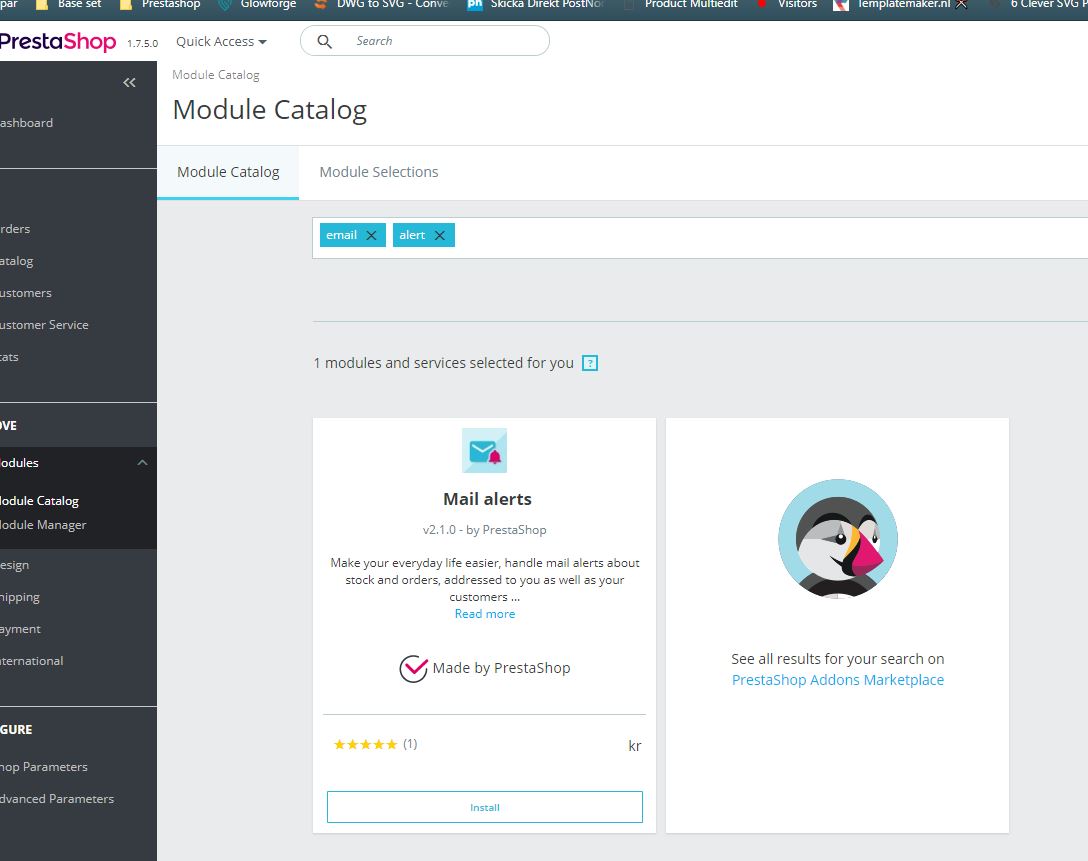The height and width of the screenshot is (861, 1088).
Task: Open Customer Service in the sidebar
Action: pyautogui.click(x=44, y=325)
